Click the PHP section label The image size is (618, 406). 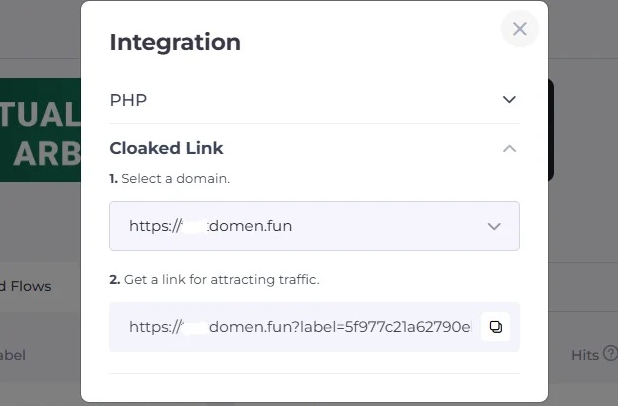tap(128, 100)
